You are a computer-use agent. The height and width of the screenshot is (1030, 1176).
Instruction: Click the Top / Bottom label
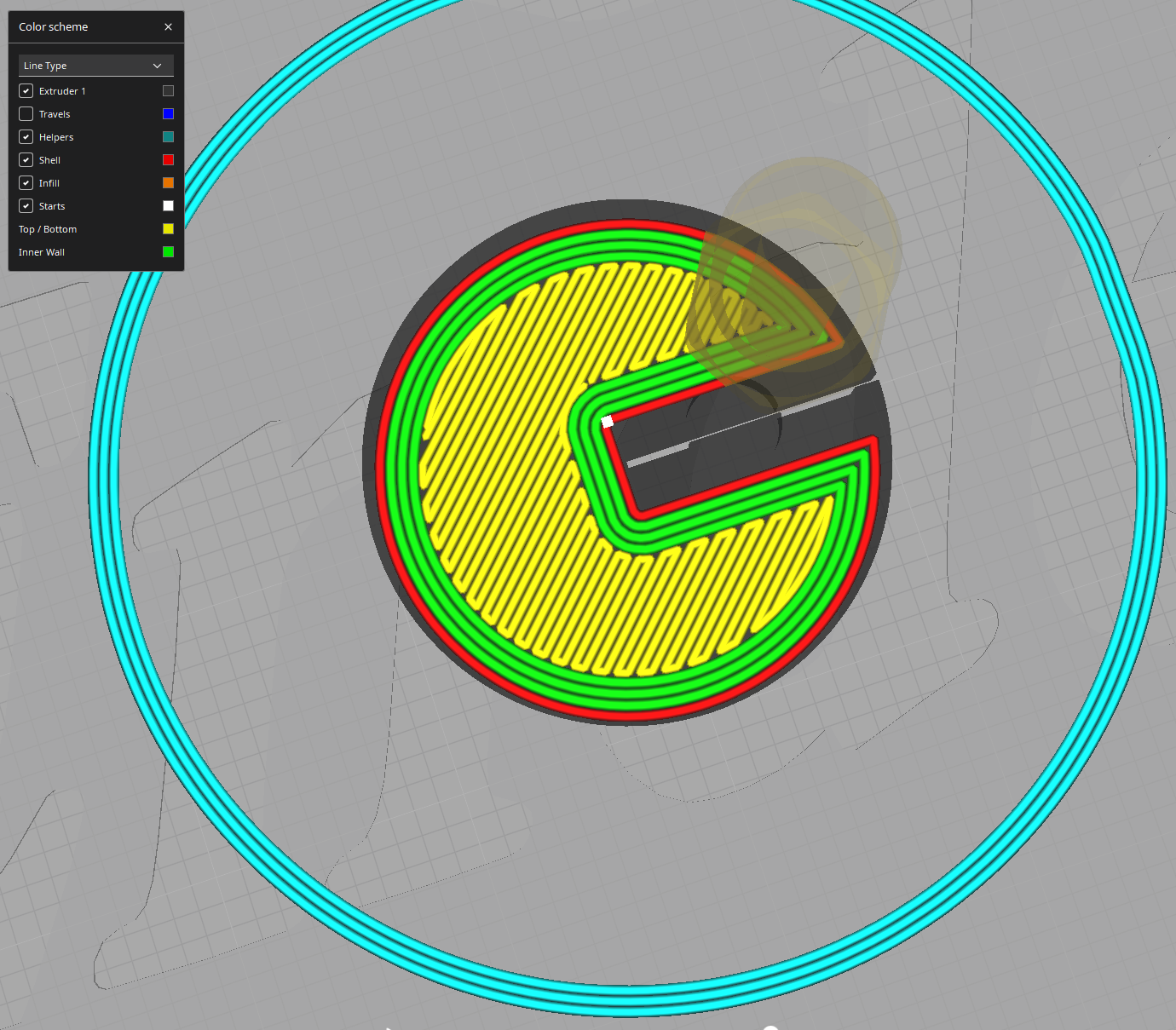click(x=48, y=228)
